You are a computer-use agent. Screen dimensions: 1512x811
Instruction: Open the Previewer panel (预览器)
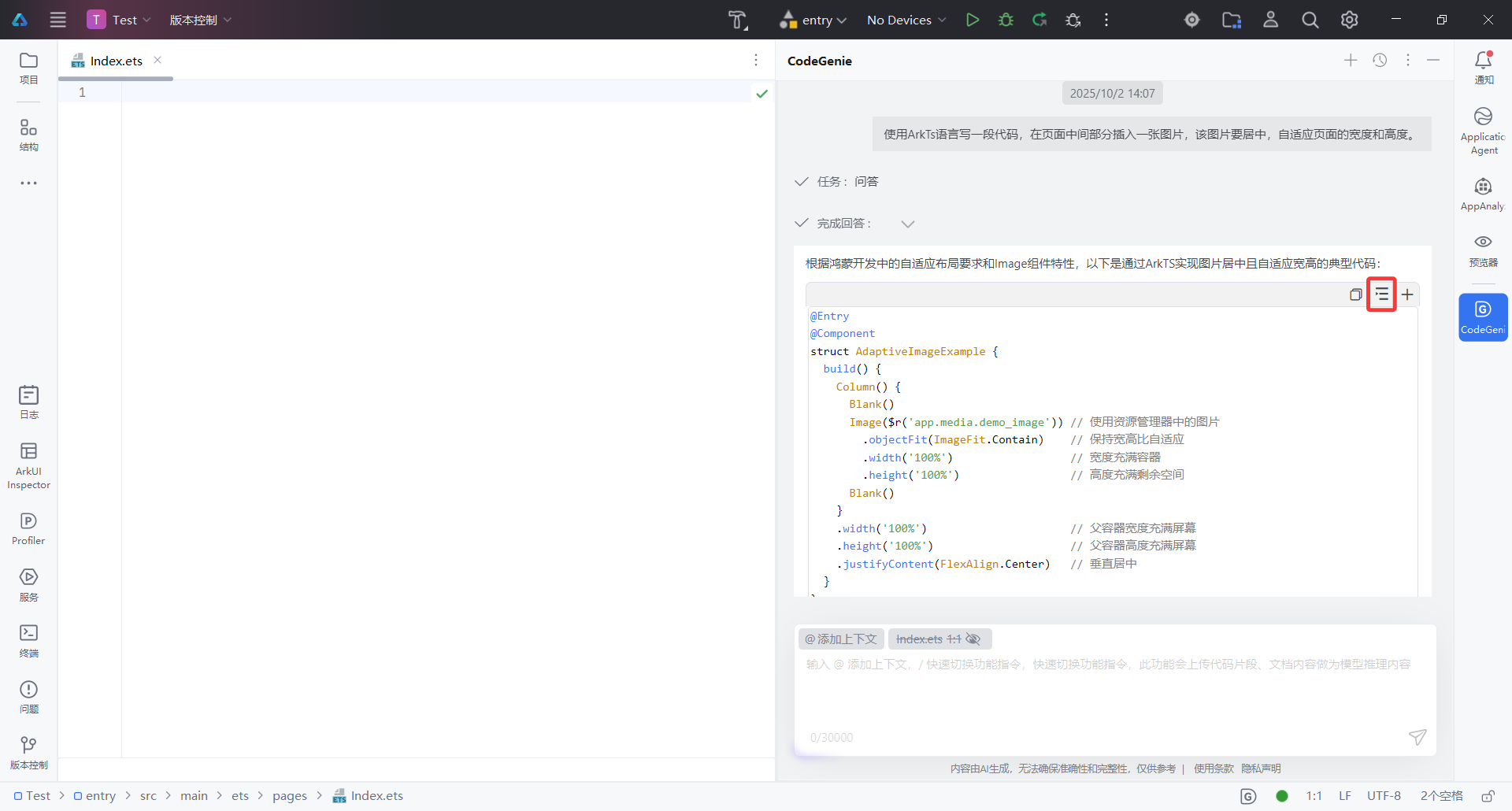pos(1484,250)
